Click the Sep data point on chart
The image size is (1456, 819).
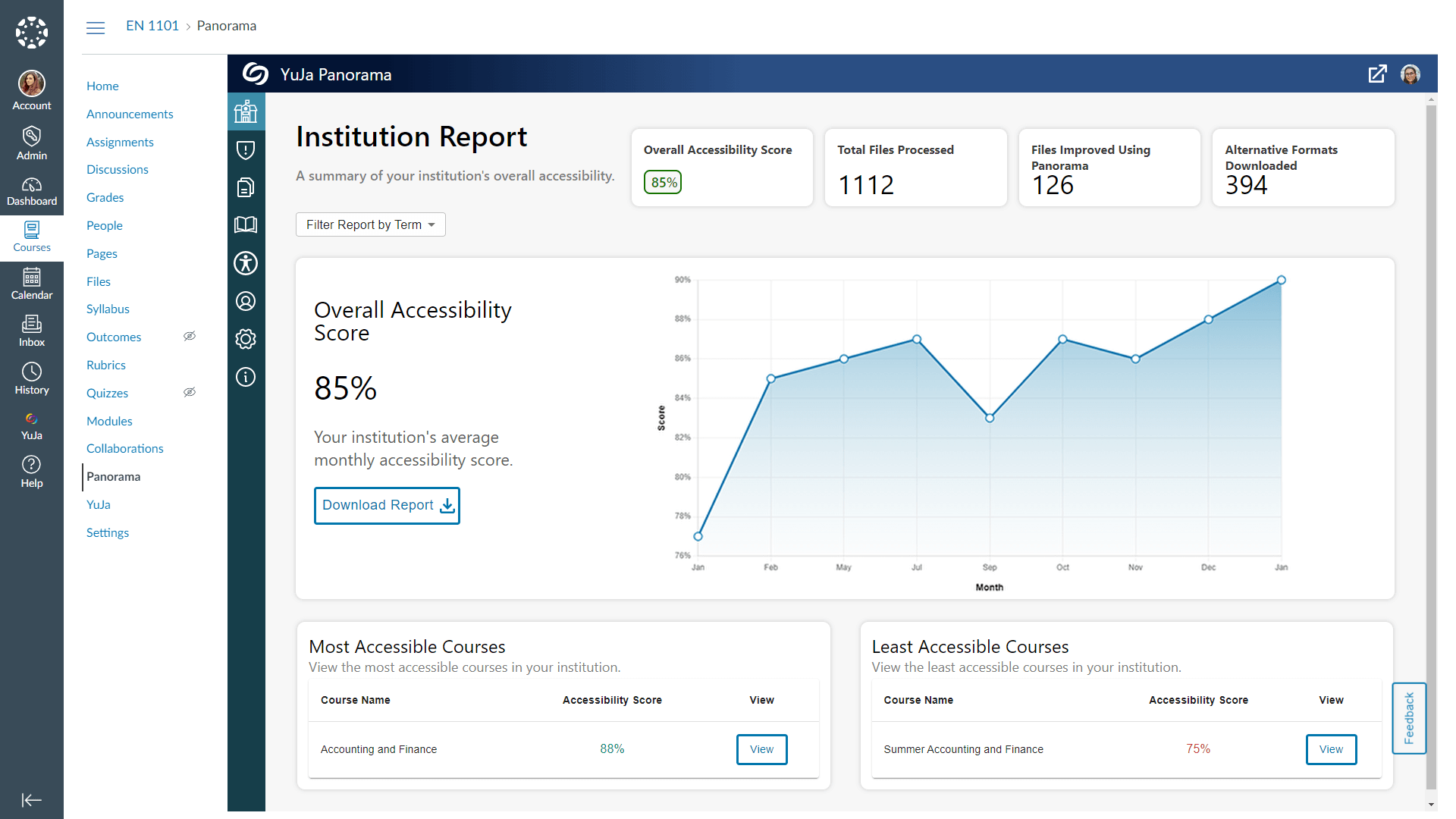pos(989,418)
